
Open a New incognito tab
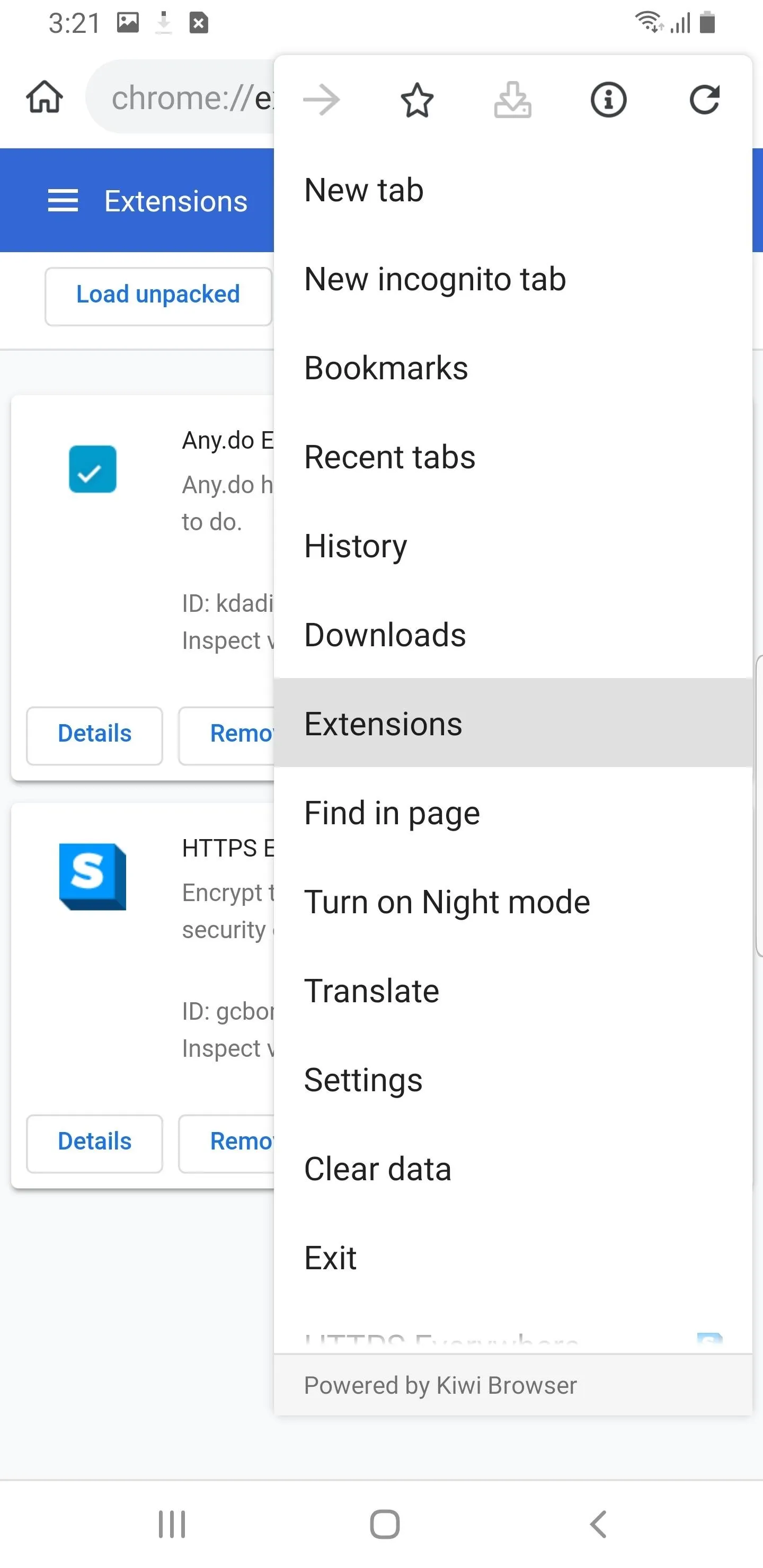pos(513,279)
